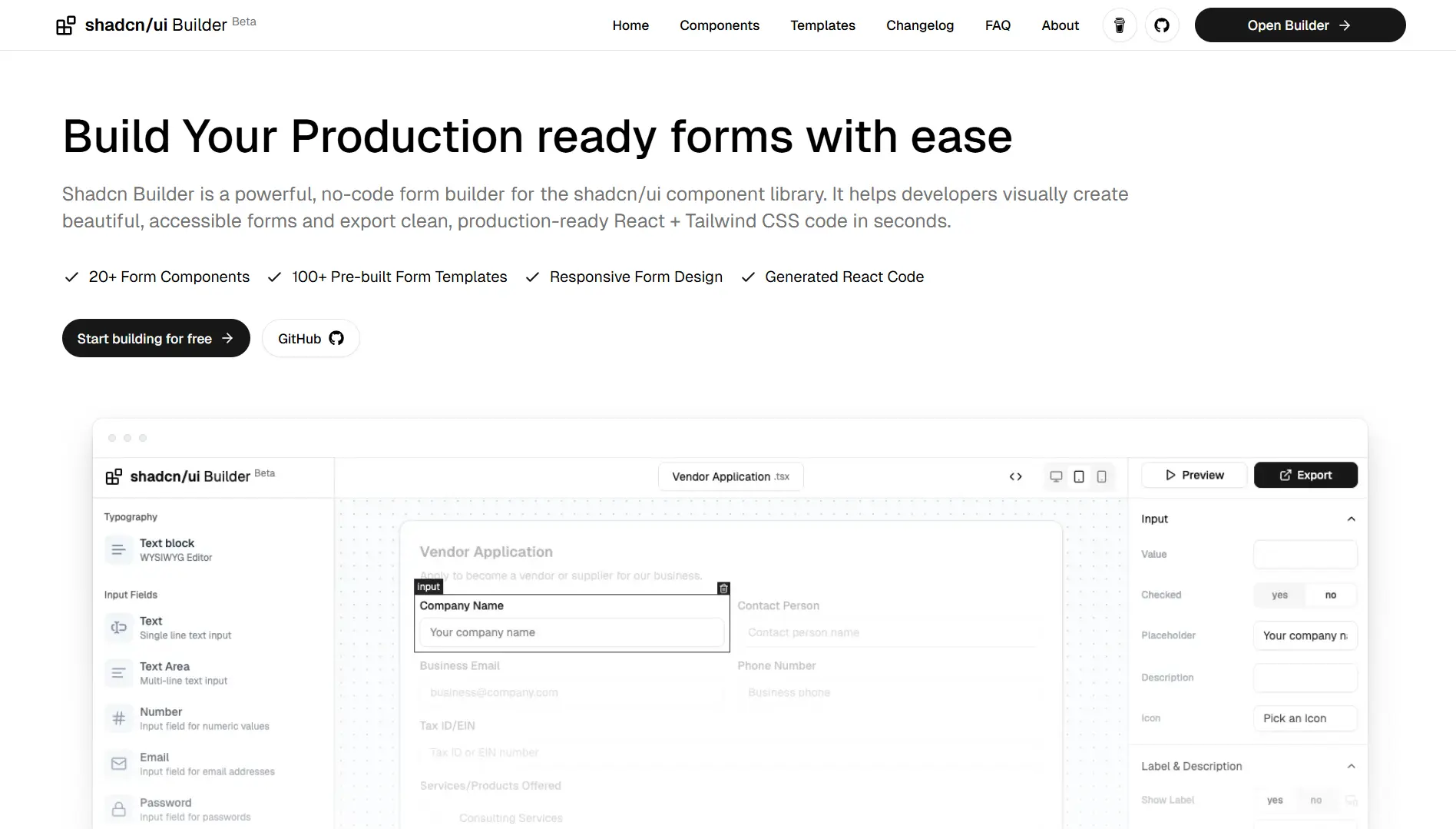Collapse the Label & Description section chevron
The image size is (1456, 829).
tap(1351, 766)
